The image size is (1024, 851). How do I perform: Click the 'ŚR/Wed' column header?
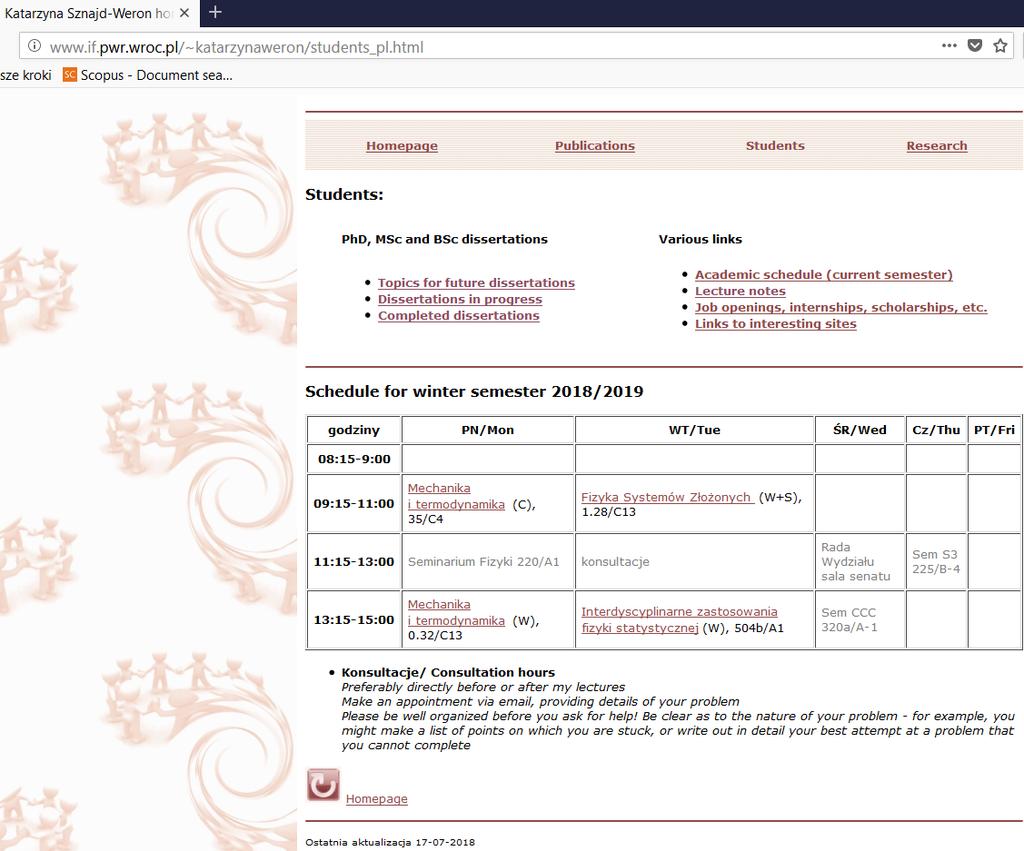click(859, 430)
